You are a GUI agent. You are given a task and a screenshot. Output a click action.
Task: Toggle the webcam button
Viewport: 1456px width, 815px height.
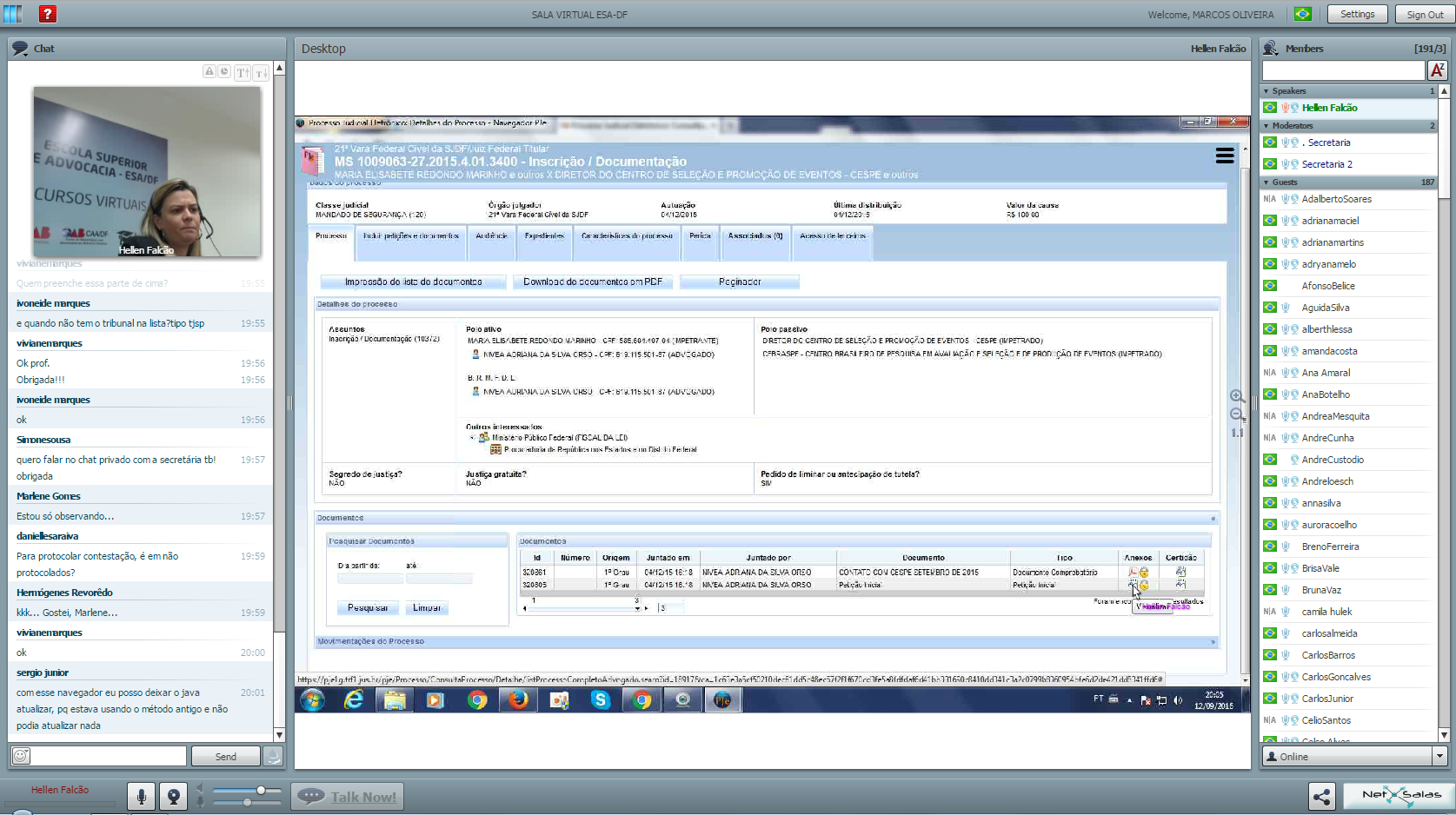click(174, 796)
